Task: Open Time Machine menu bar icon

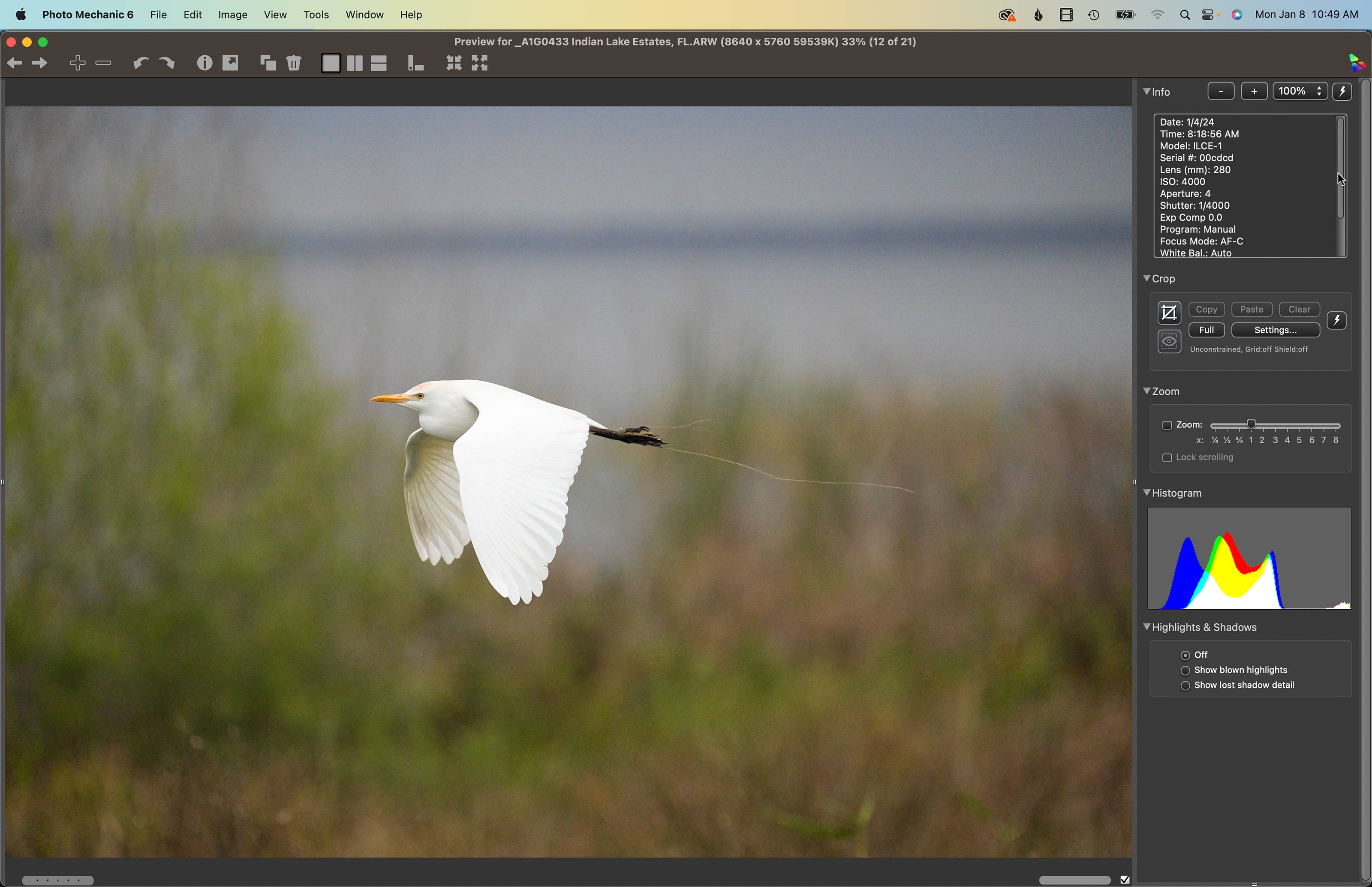Action: (1094, 15)
